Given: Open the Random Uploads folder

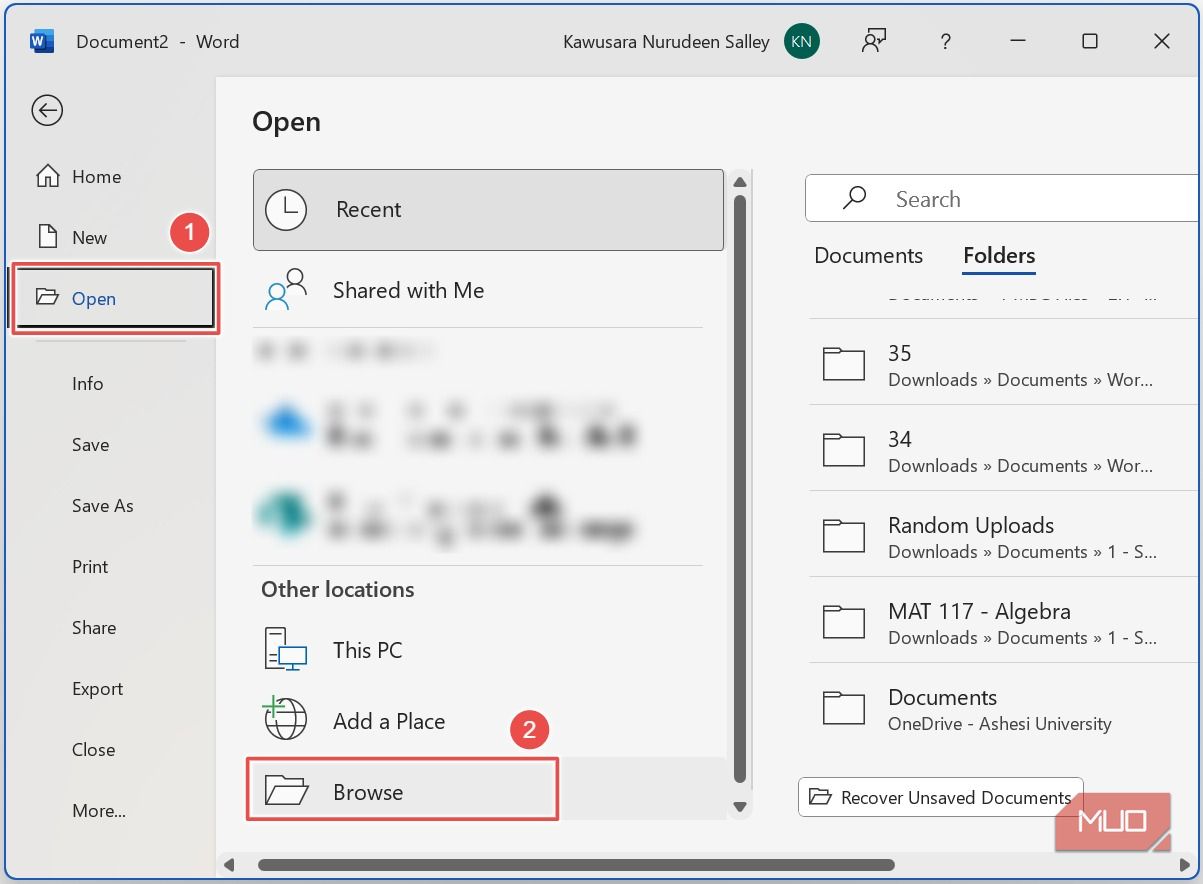Looking at the screenshot, I should [x=1003, y=537].
